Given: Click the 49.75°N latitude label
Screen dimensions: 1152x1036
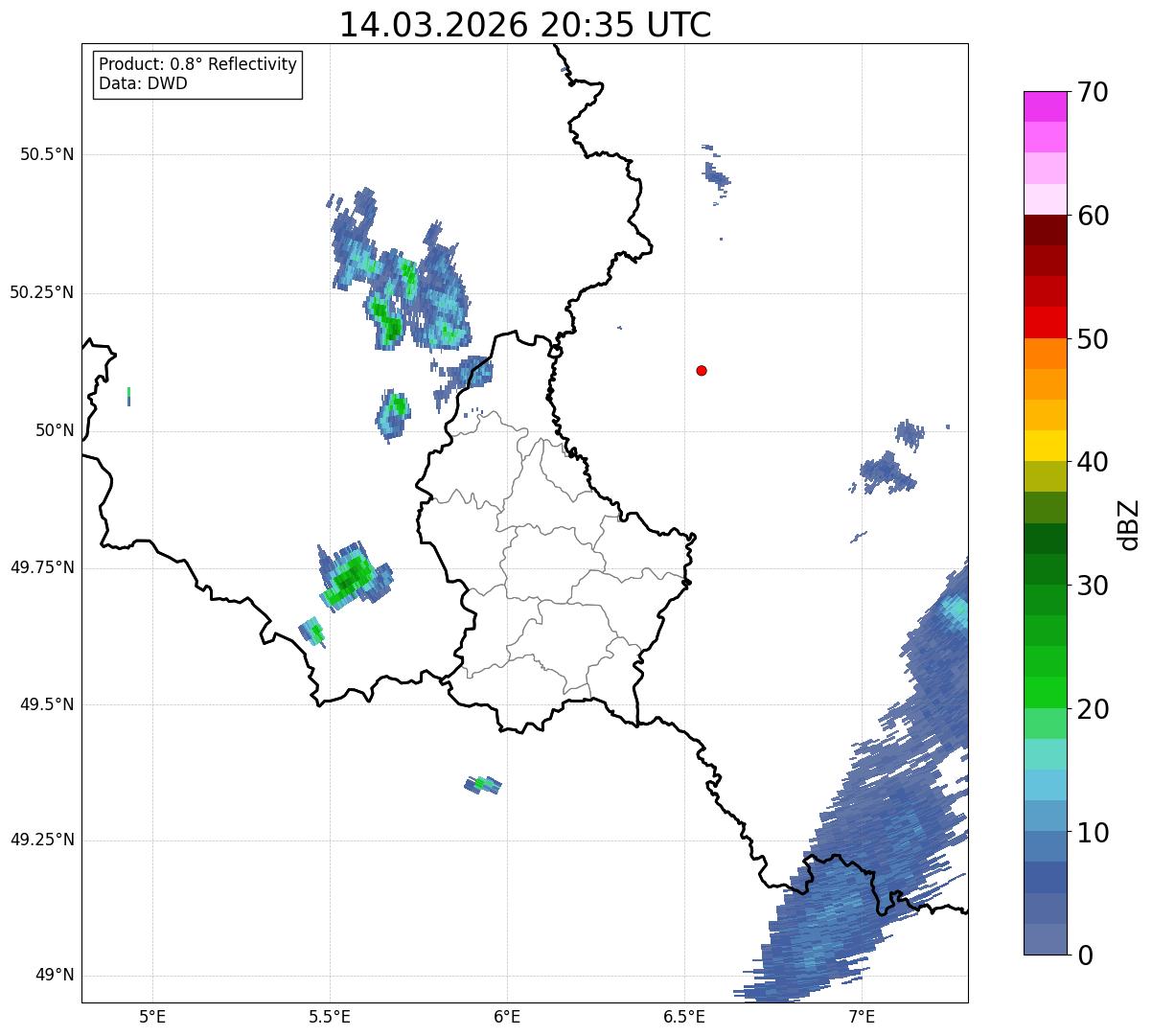Looking at the screenshot, I should (x=42, y=567).
